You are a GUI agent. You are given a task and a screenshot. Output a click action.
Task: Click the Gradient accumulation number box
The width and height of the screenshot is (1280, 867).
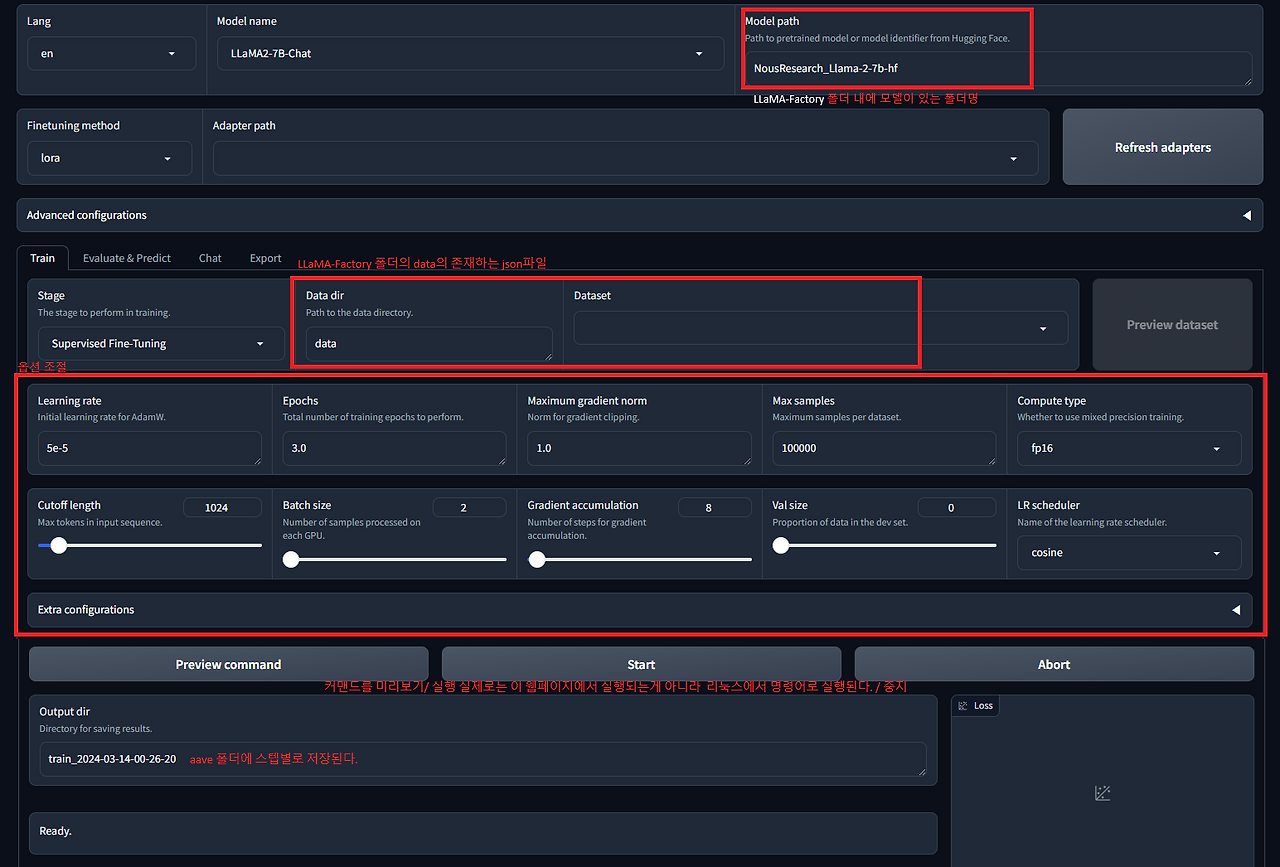click(x=714, y=507)
